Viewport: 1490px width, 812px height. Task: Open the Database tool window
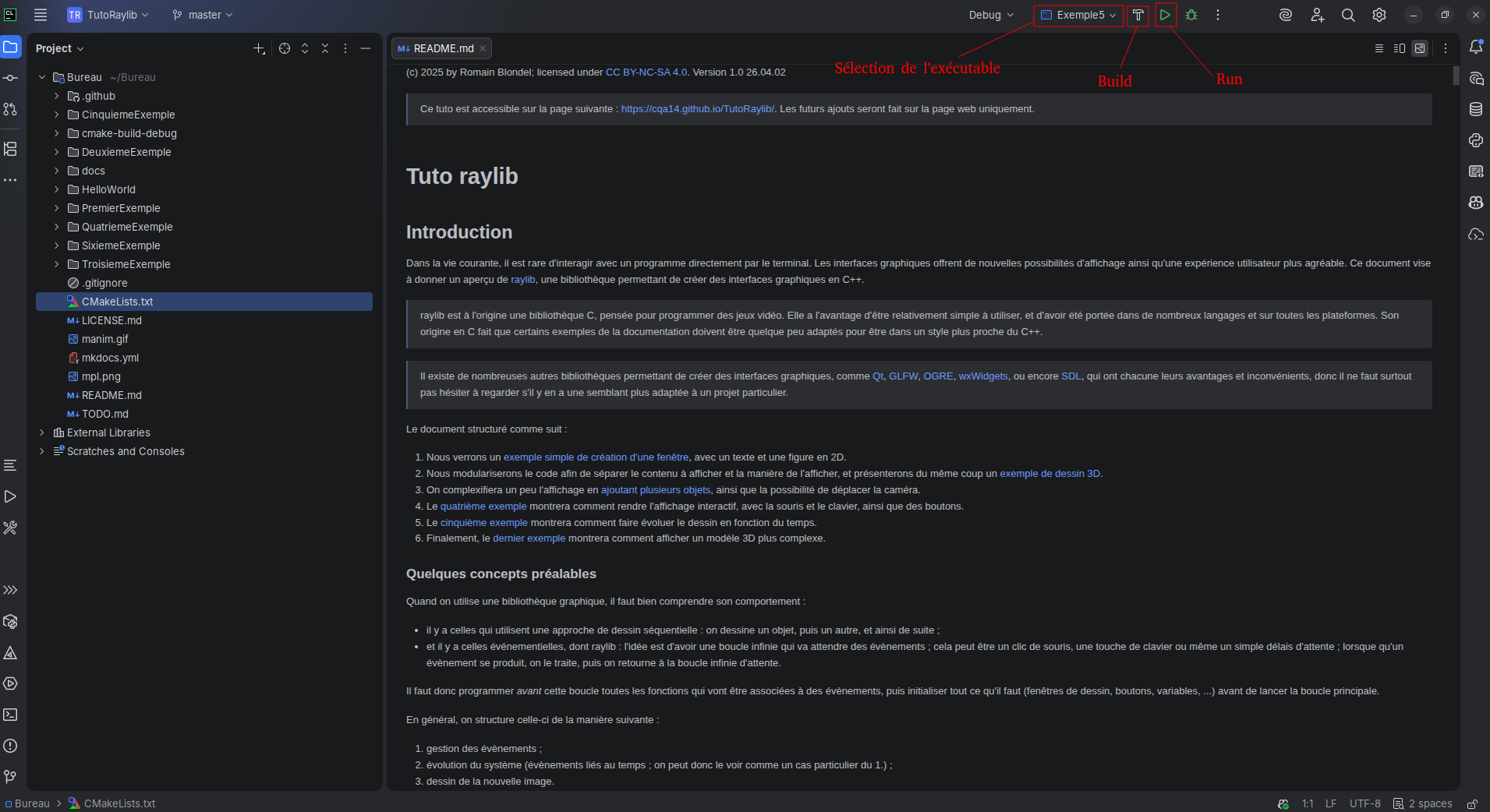1475,109
